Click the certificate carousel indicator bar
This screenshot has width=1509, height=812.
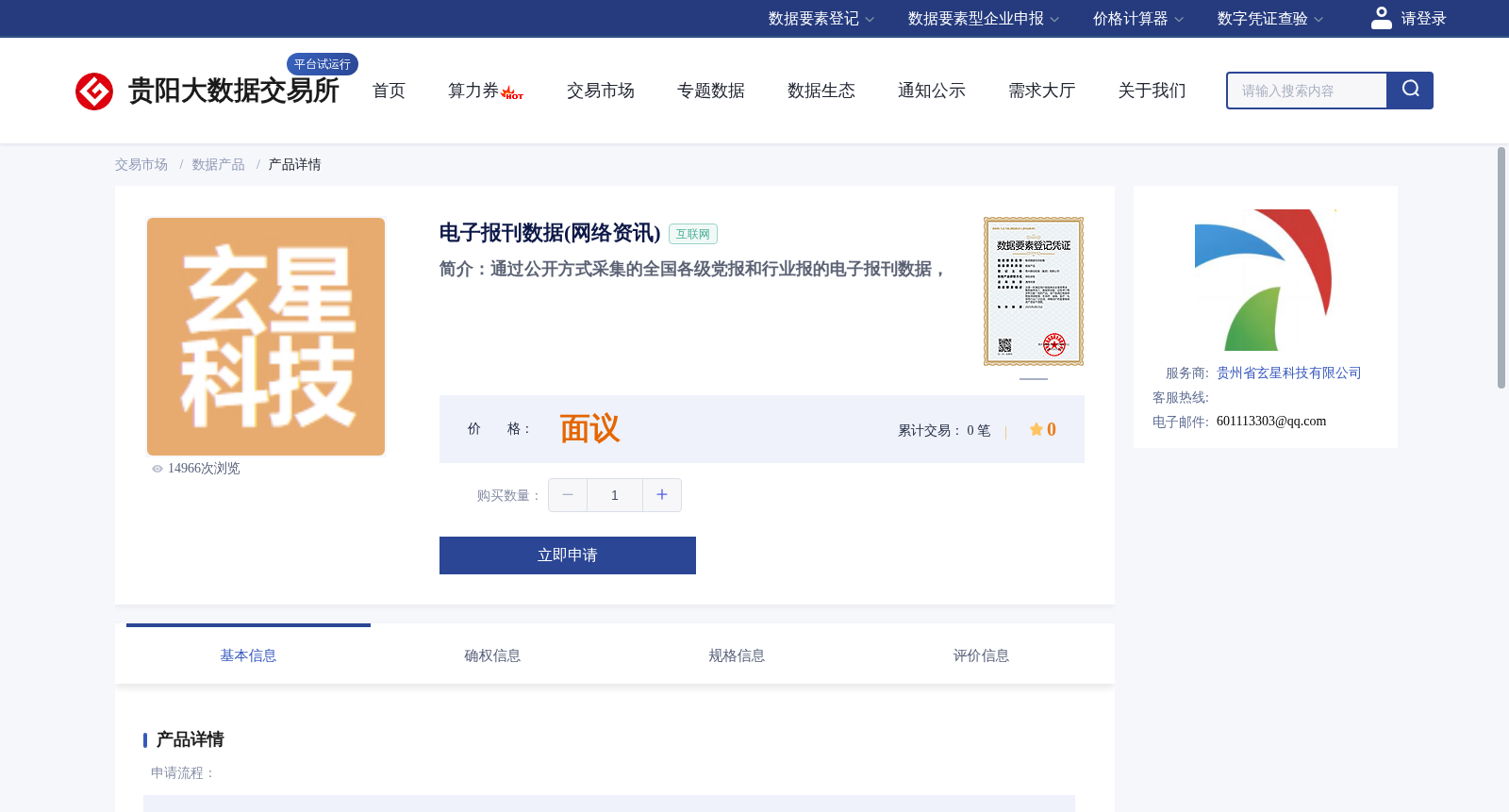coord(1034,379)
